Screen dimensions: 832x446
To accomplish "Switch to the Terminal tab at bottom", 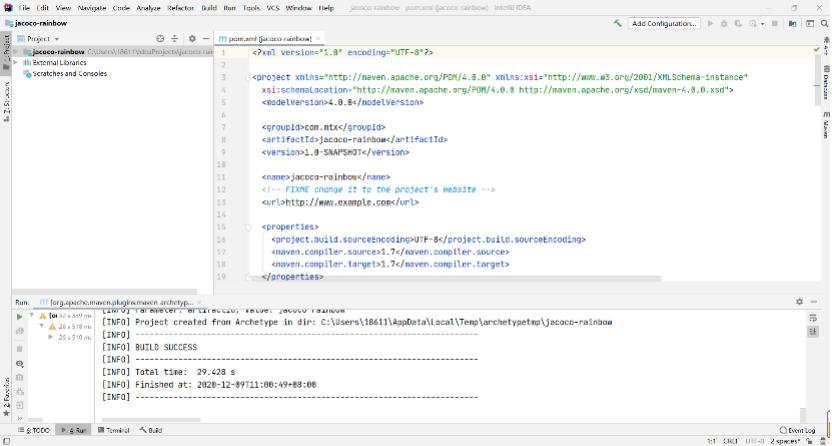I will pyautogui.click(x=113, y=430).
